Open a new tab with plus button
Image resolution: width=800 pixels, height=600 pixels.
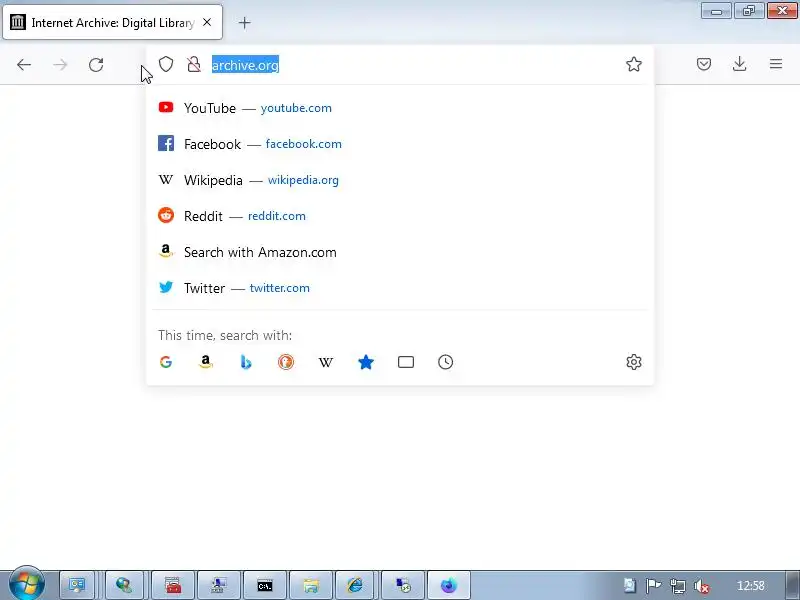click(244, 22)
